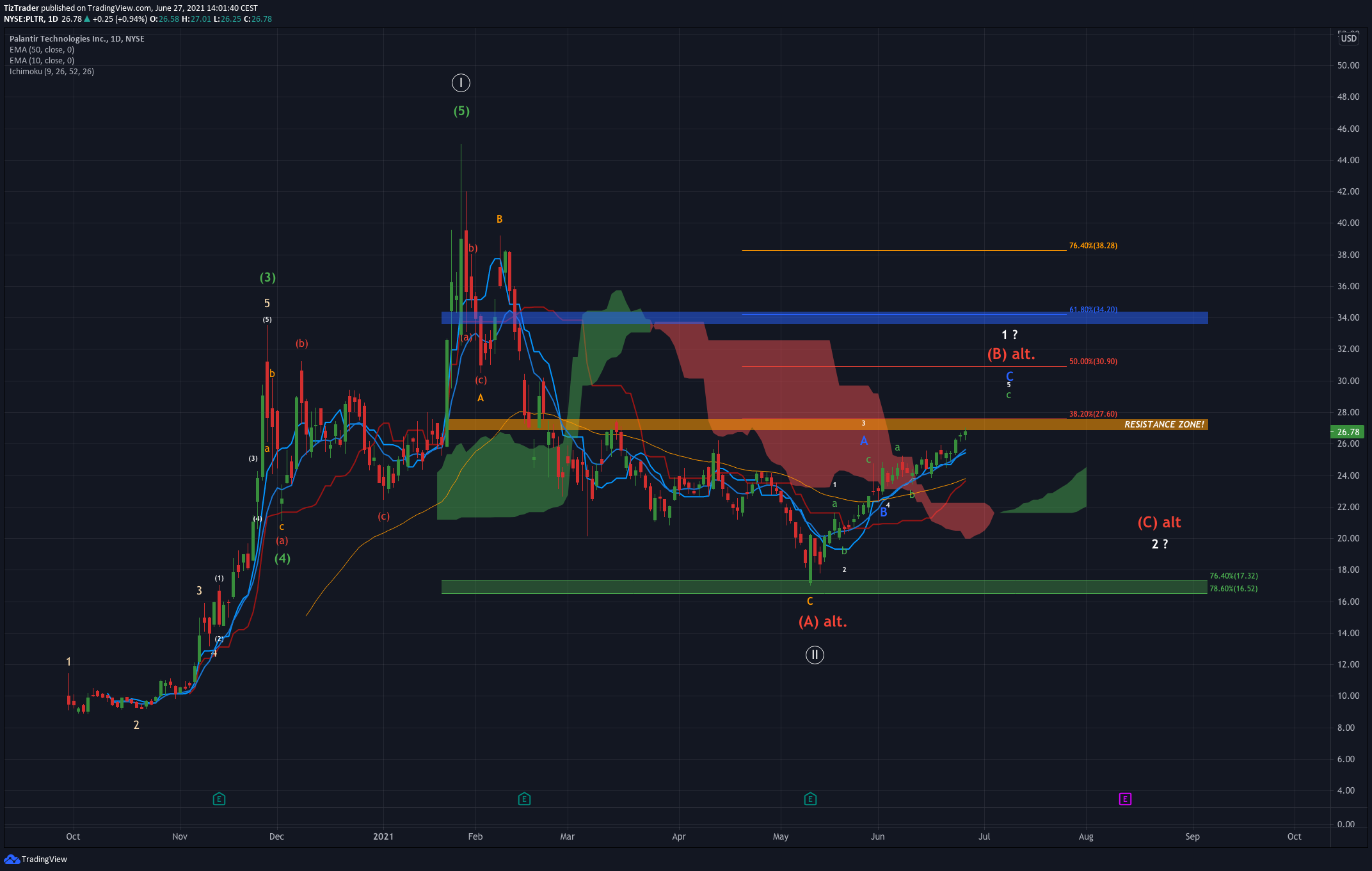1372x871 pixels.
Task: Click the 38.20%(27.60) Fibonacci label
Action: (1093, 414)
